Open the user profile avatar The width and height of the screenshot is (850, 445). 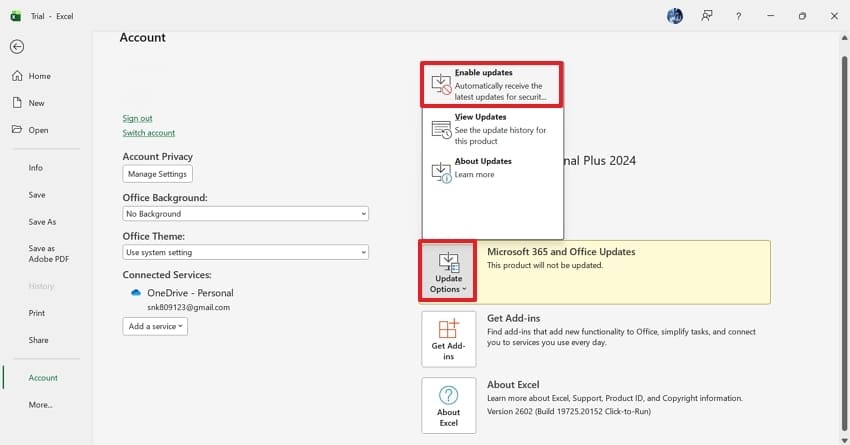pos(675,16)
